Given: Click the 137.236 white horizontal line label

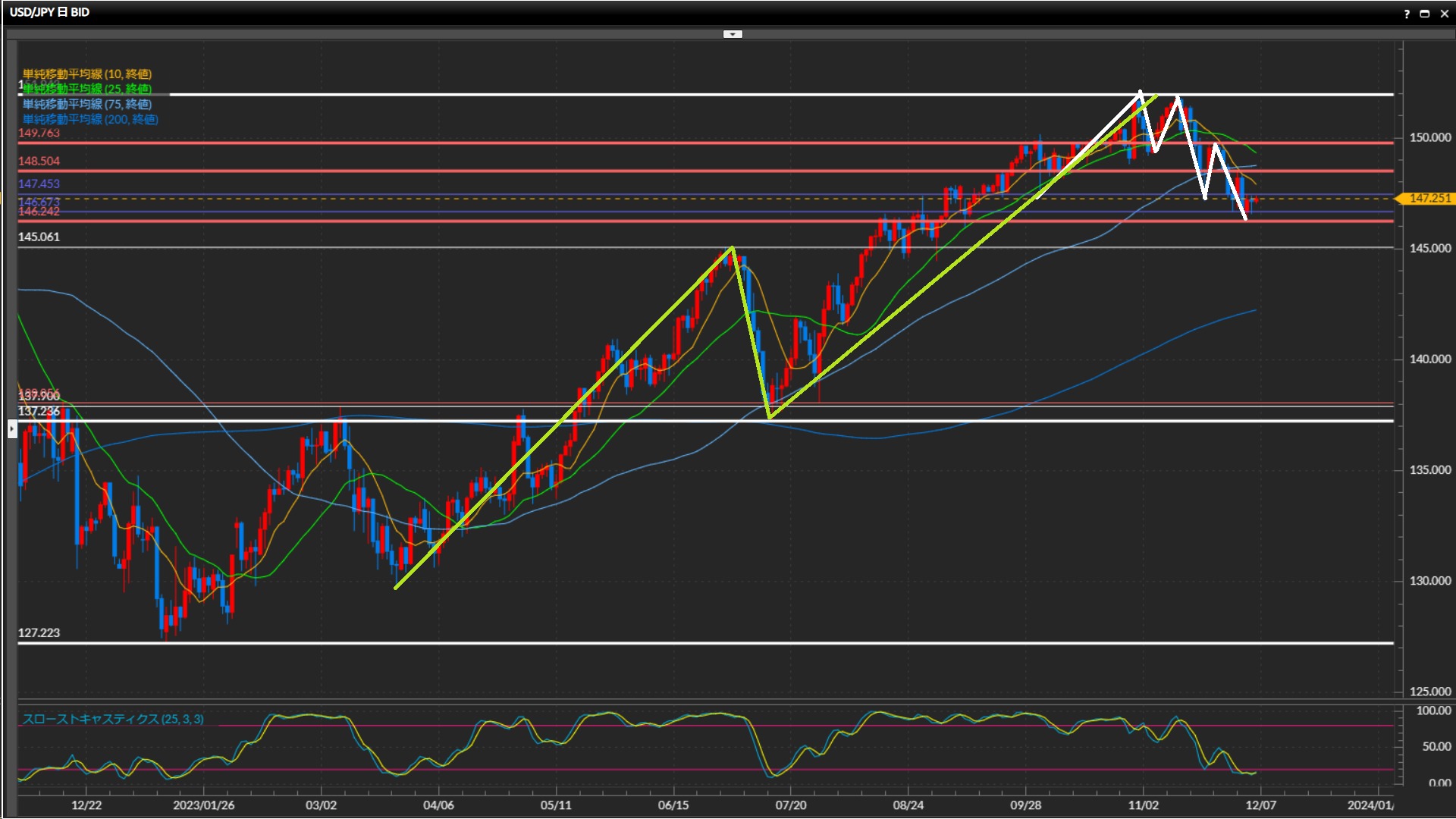Looking at the screenshot, I should [x=39, y=411].
